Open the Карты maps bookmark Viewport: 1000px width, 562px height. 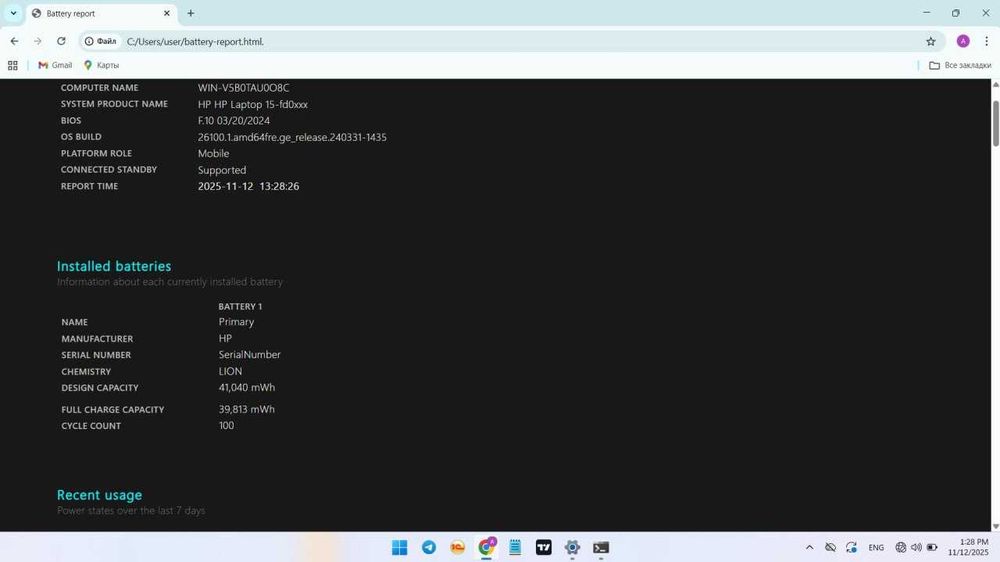(x=101, y=65)
